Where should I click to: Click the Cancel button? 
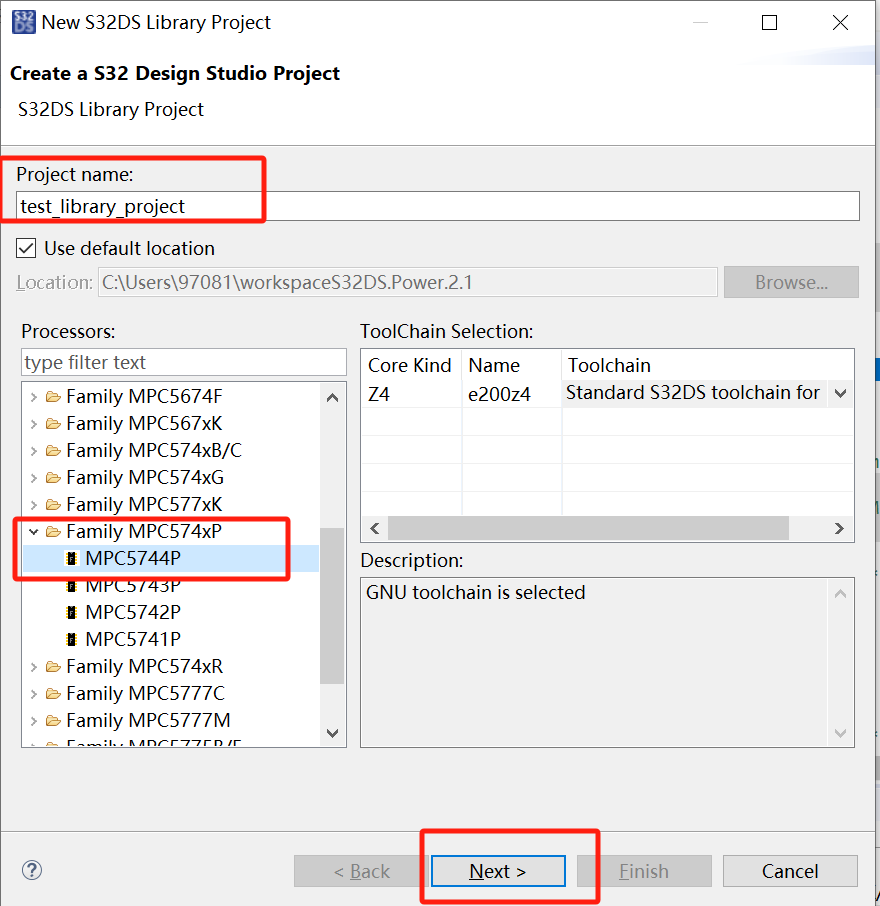790,871
